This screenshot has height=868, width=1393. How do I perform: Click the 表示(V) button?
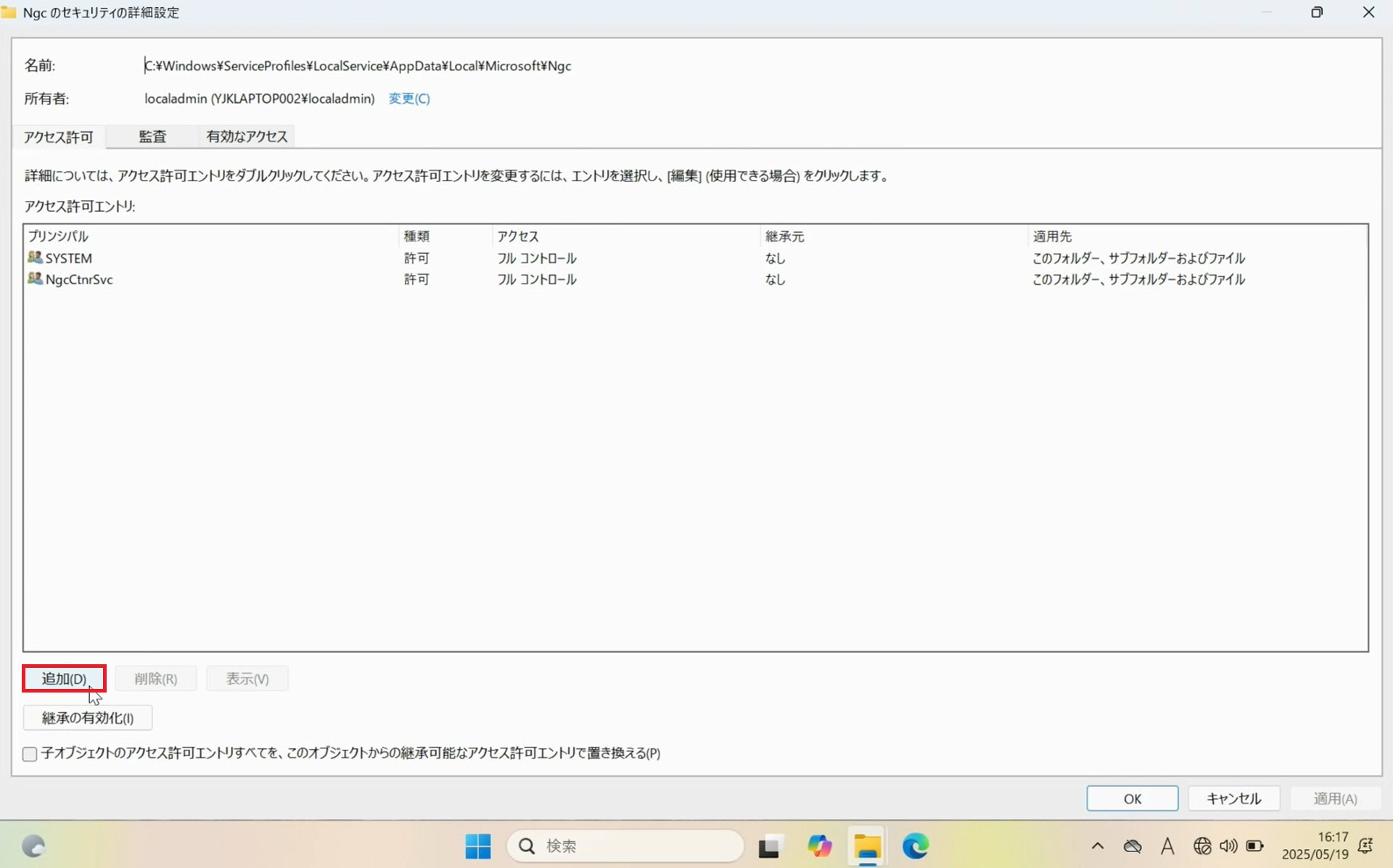pyautogui.click(x=247, y=679)
